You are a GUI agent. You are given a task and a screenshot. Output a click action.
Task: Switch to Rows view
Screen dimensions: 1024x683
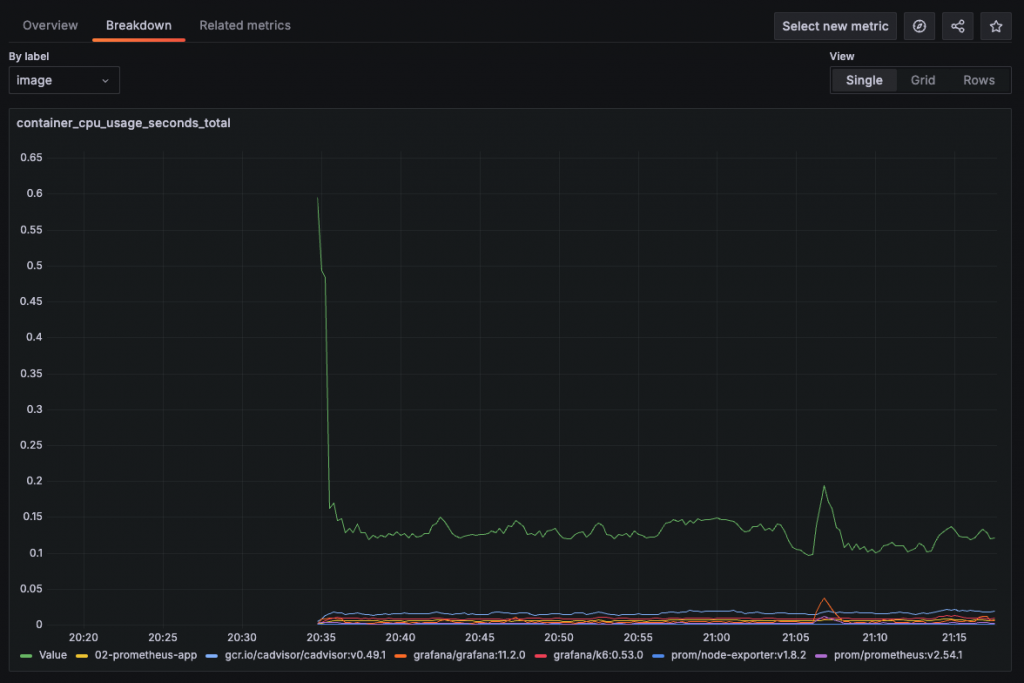tap(979, 80)
